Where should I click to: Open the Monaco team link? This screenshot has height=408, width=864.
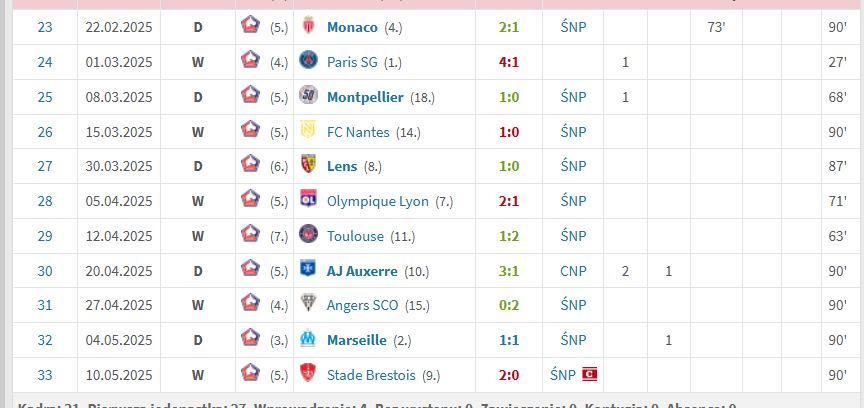(352, 28)
